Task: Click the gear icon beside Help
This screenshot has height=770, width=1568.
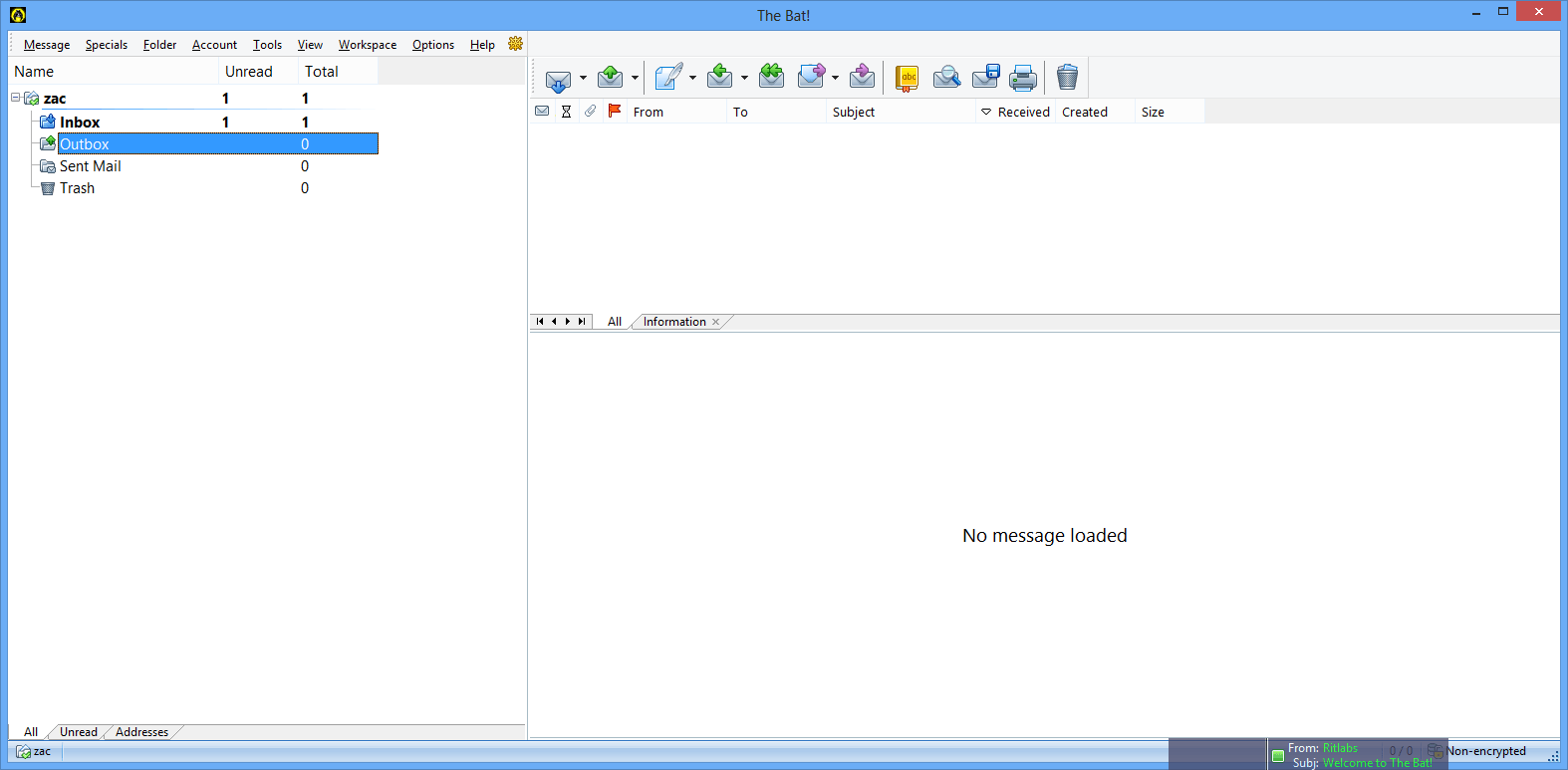Action: tap(515, 44)
